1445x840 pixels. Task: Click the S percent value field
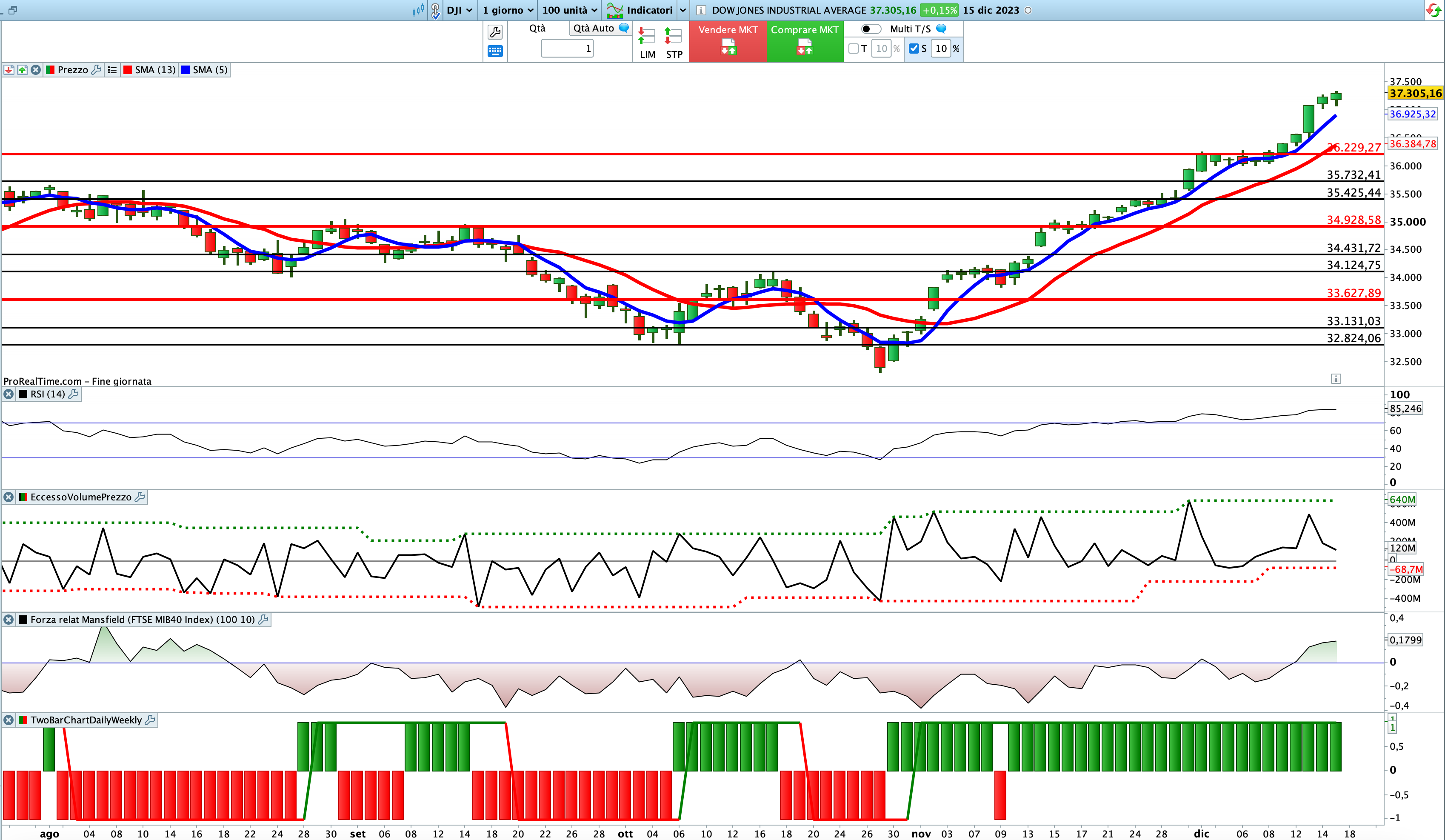[x=941, y=49]
